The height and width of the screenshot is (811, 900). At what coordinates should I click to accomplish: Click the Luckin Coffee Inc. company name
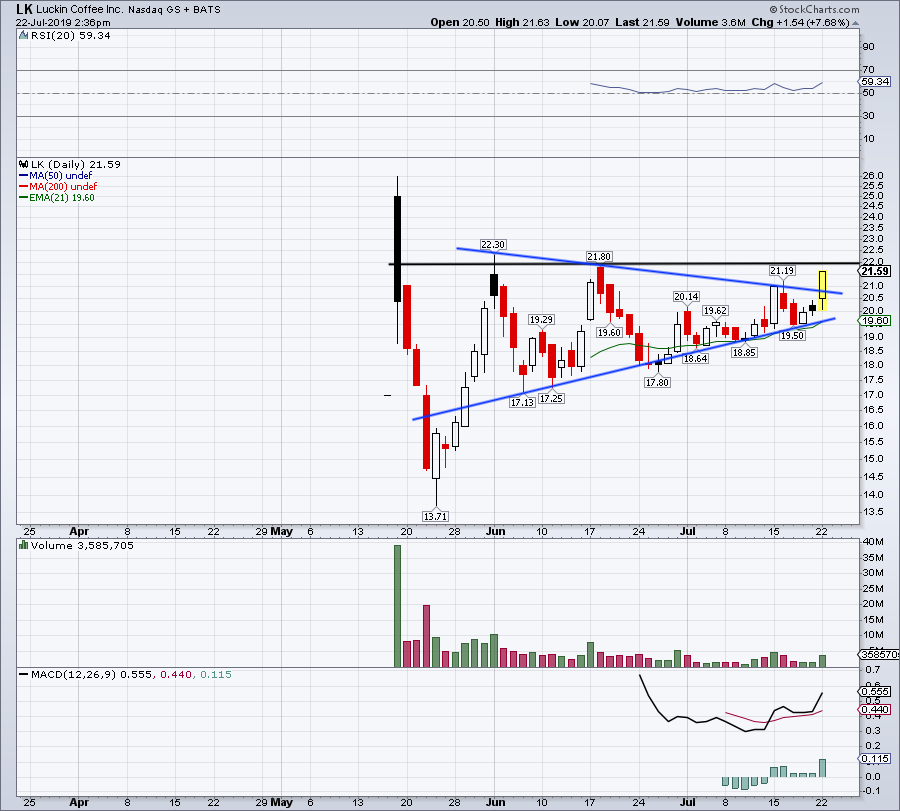point(79,10)
